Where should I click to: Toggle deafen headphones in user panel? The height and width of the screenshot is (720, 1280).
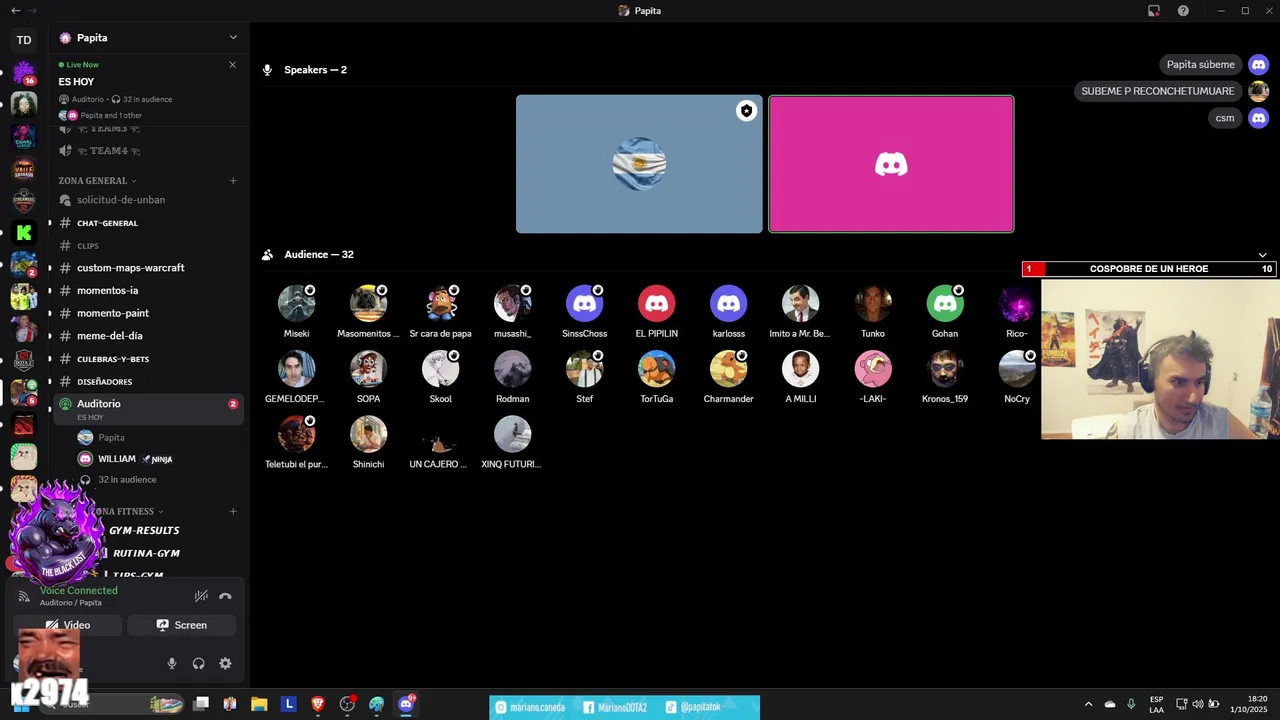(x=198, y=663)
